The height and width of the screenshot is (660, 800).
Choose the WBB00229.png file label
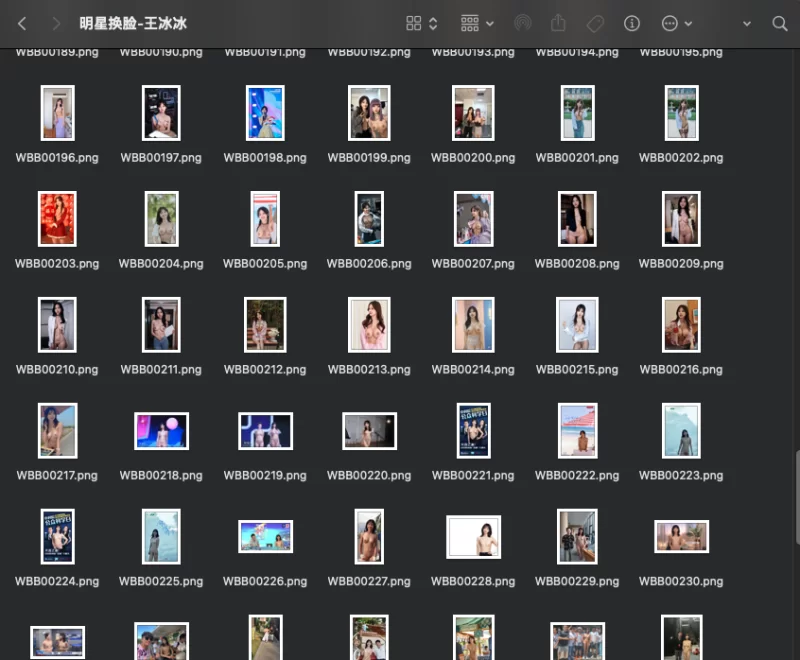click(x=577, y=581)
